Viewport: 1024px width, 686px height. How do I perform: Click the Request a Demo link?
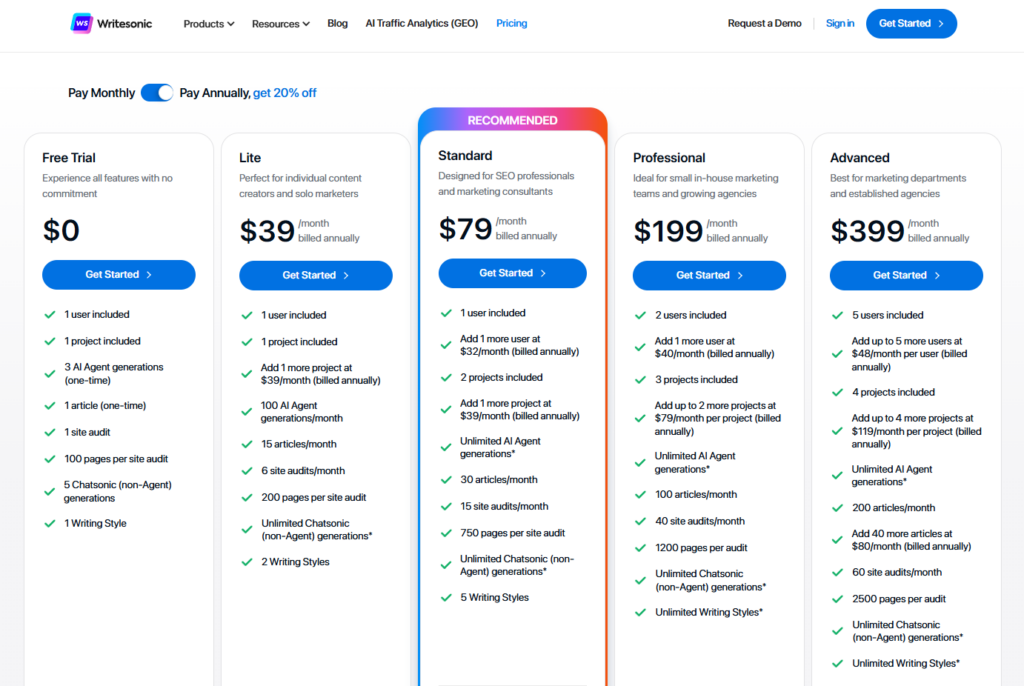764,23
